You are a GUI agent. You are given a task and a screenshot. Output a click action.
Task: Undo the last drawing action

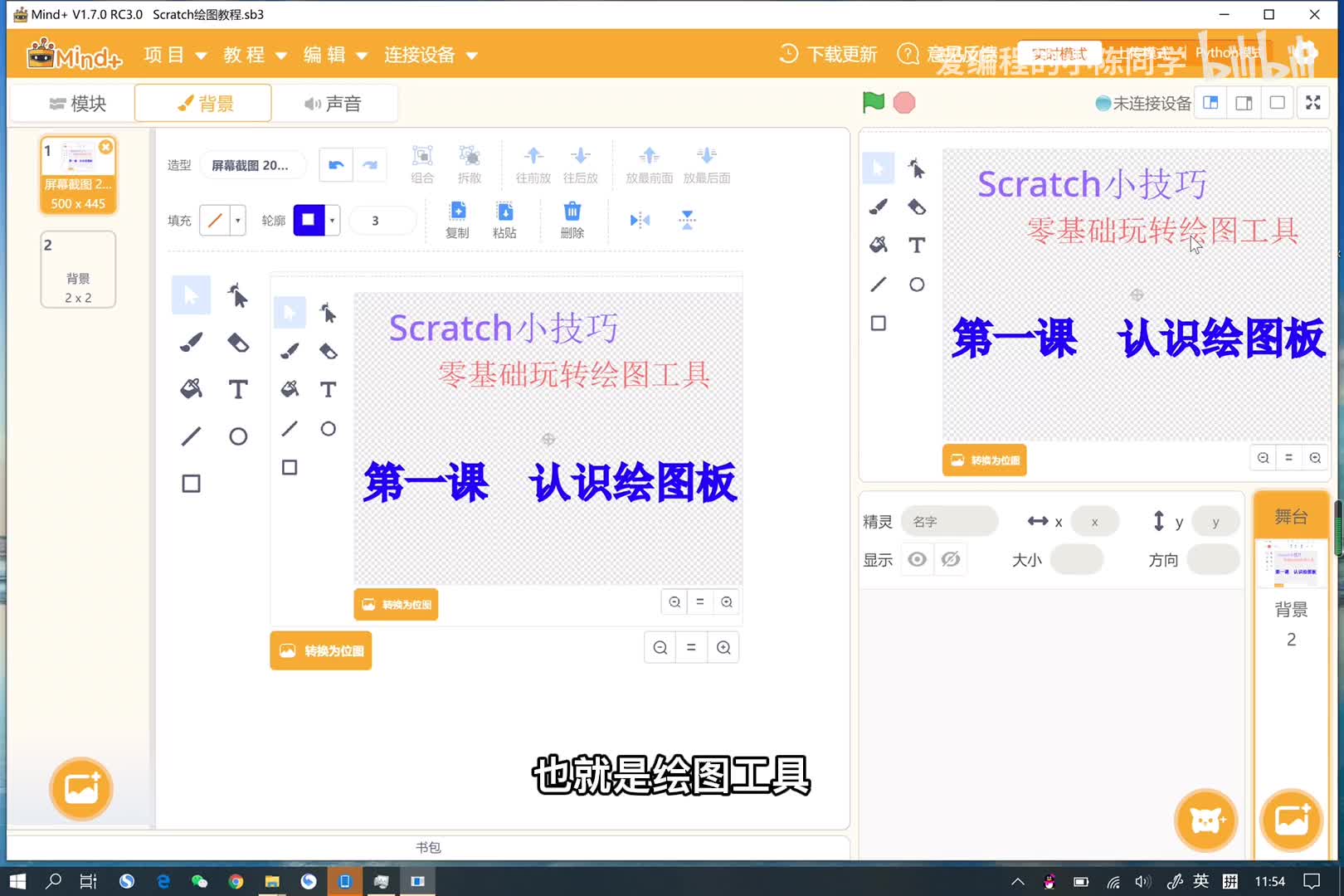click(x=336, y=165)
